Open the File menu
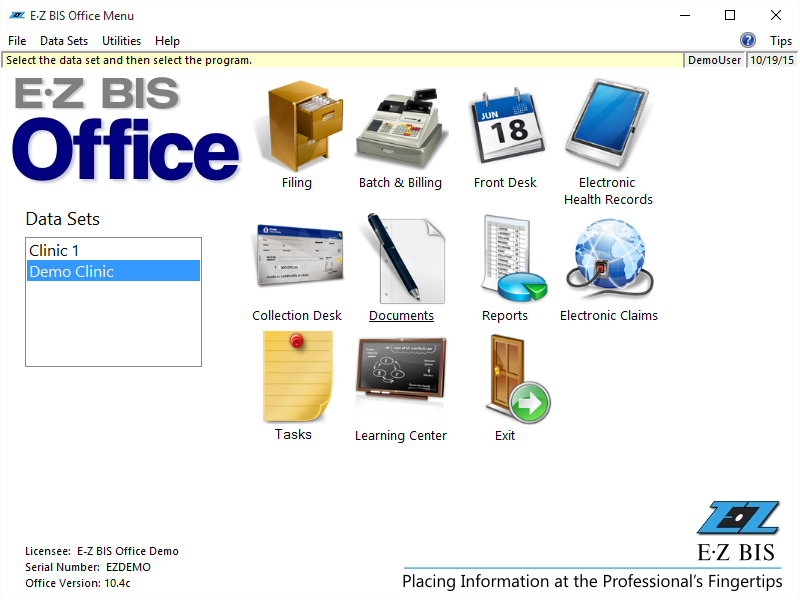Image resolution: width=800 pixels, height=600 pixels. point(17,41)
